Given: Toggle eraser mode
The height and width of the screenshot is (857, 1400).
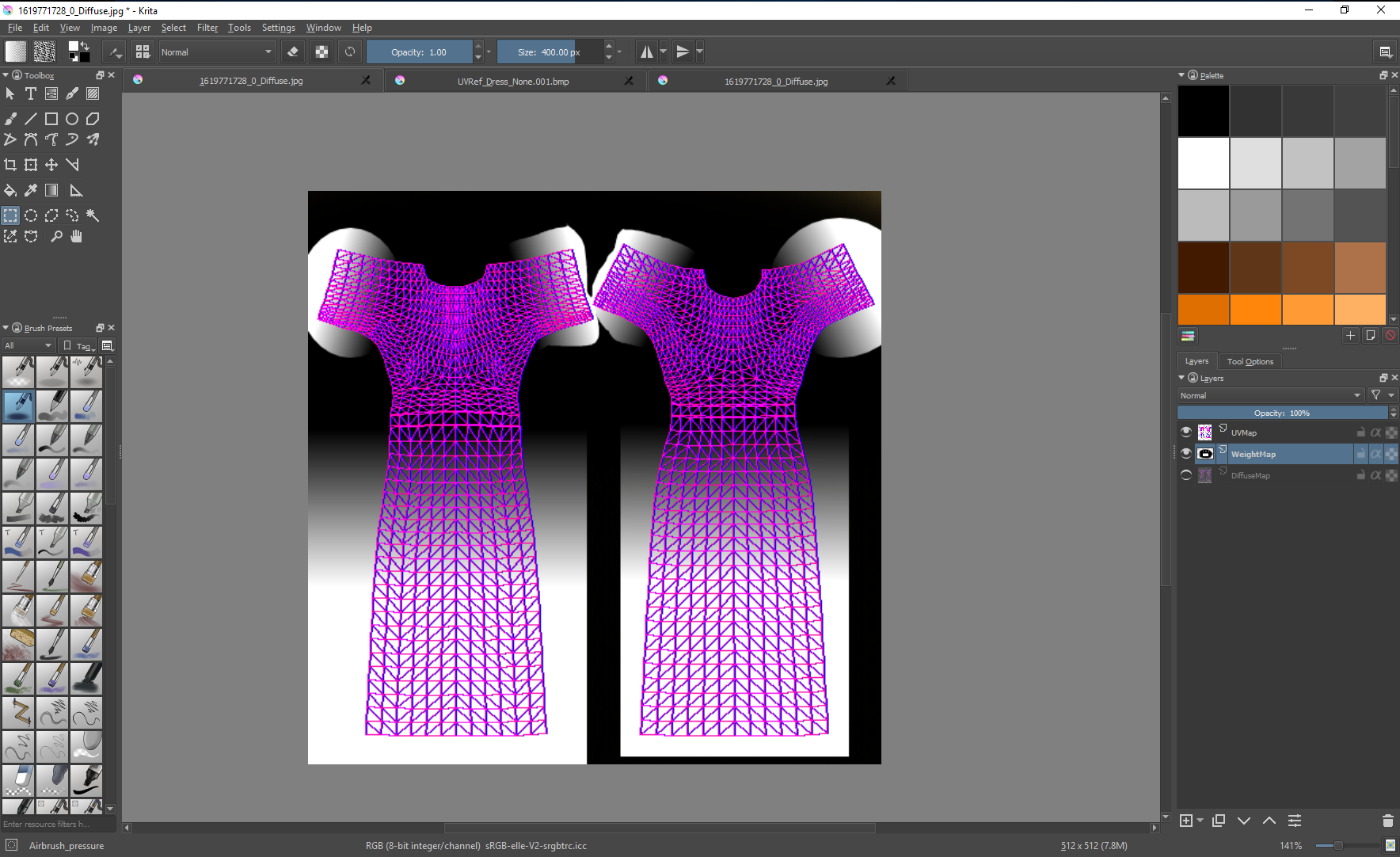Looking at the screenshot, I should tap(293, 52).
